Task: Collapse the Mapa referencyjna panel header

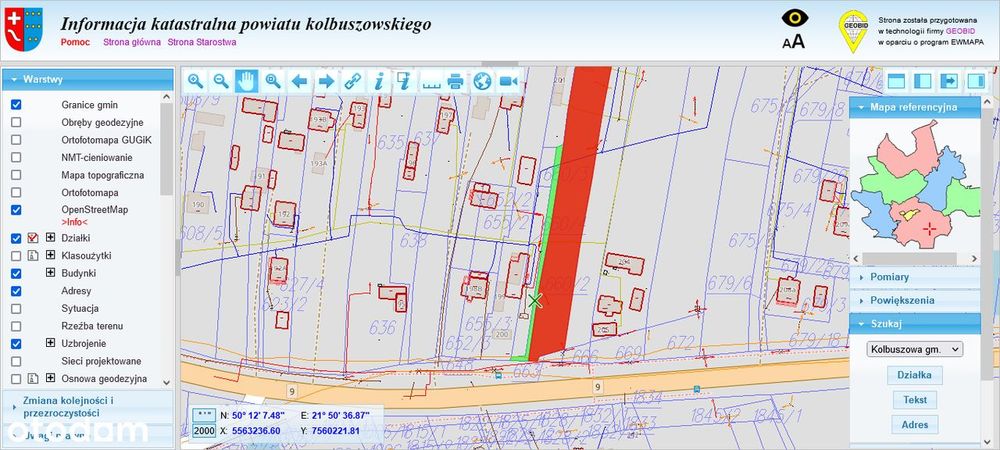Action: [x=915, y=107]
